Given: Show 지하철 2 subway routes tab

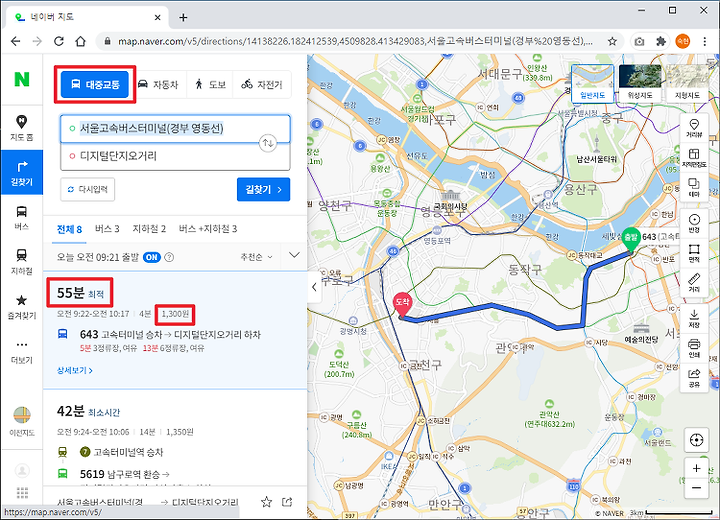Looking at the screenshot, I should (149, 229).
